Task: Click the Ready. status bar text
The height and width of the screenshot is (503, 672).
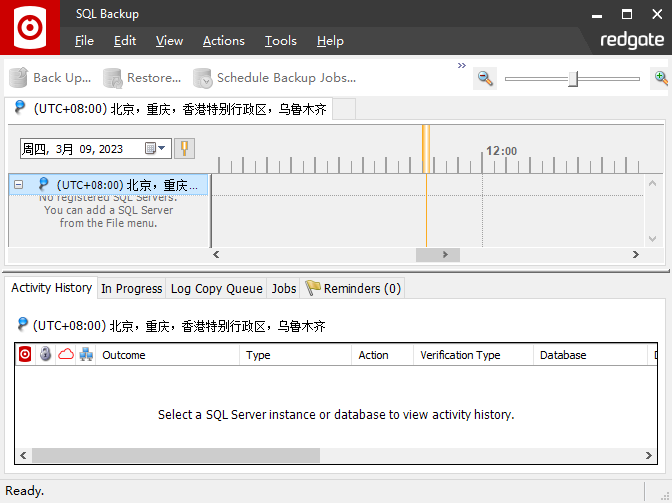Action: (24, 491)
